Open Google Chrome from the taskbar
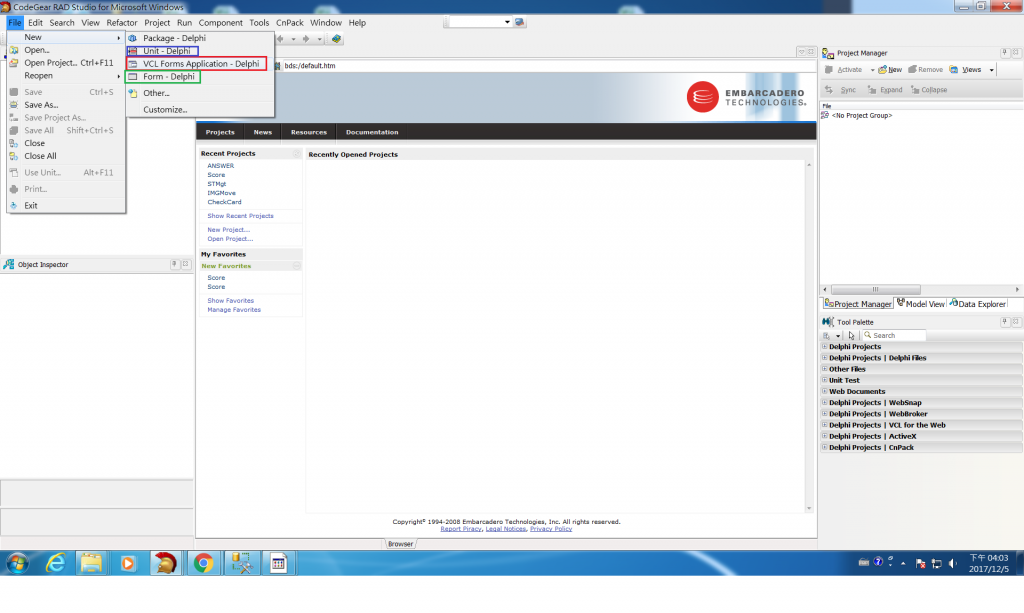Viewport: 1024px width, 613px height. [x=203, y=563]
